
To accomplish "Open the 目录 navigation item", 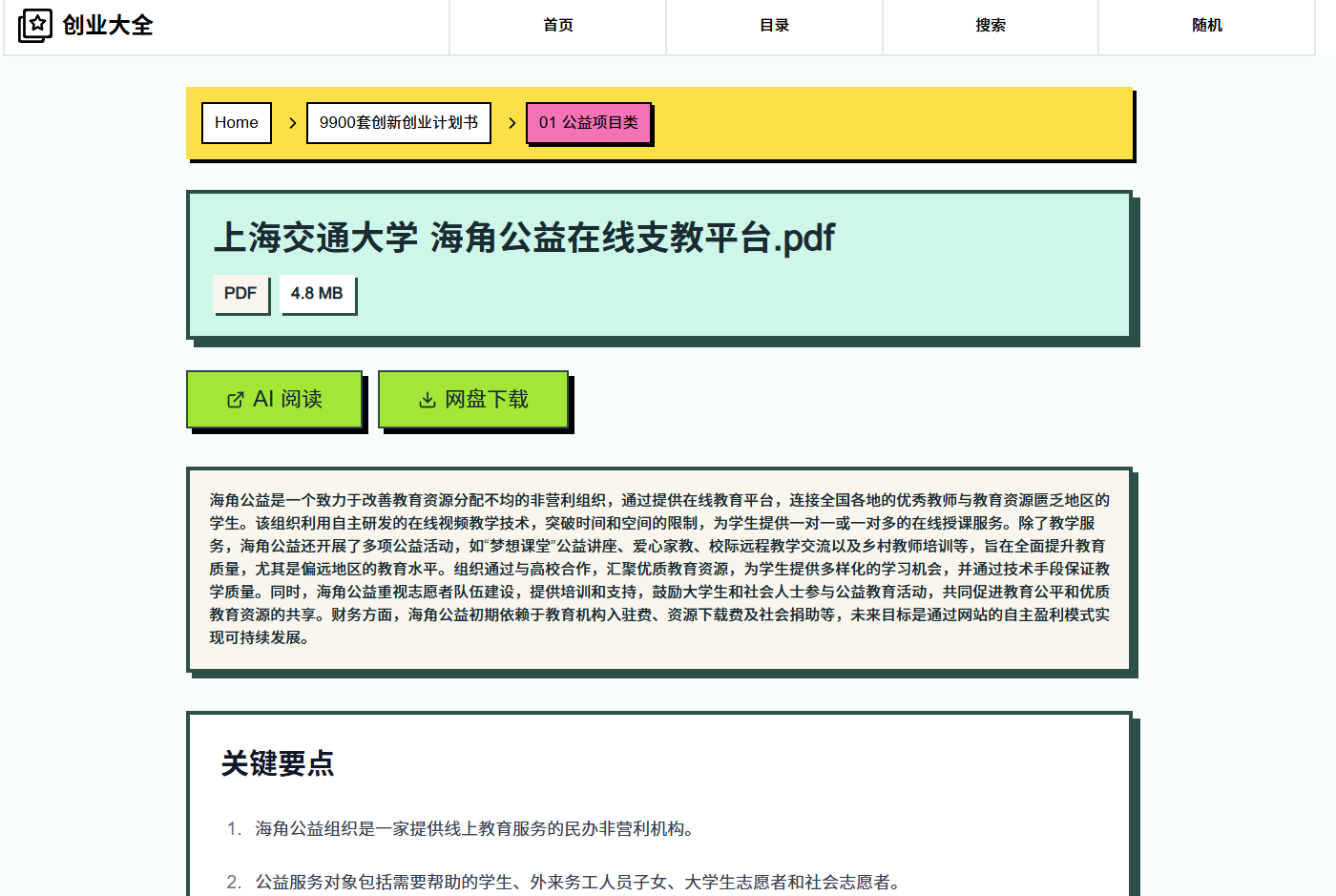I will [775, 26].
